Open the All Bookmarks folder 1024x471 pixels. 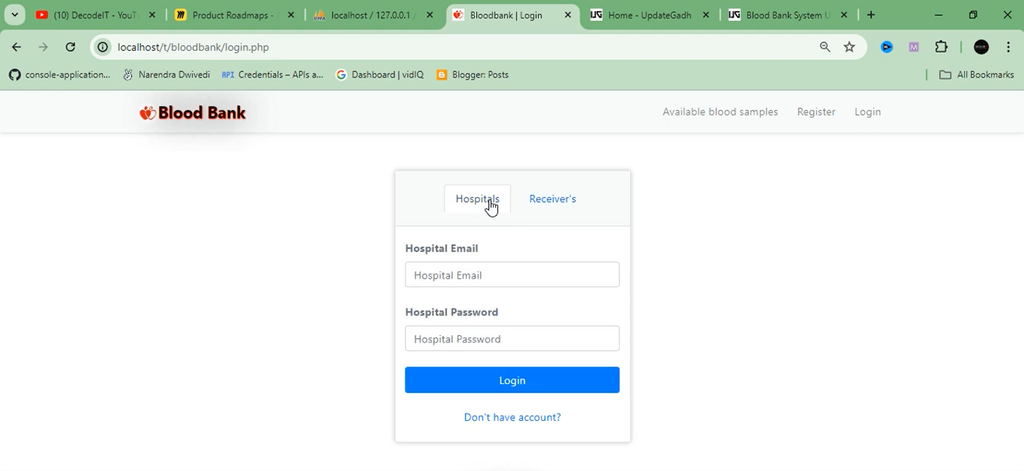[x=976, y=74]
